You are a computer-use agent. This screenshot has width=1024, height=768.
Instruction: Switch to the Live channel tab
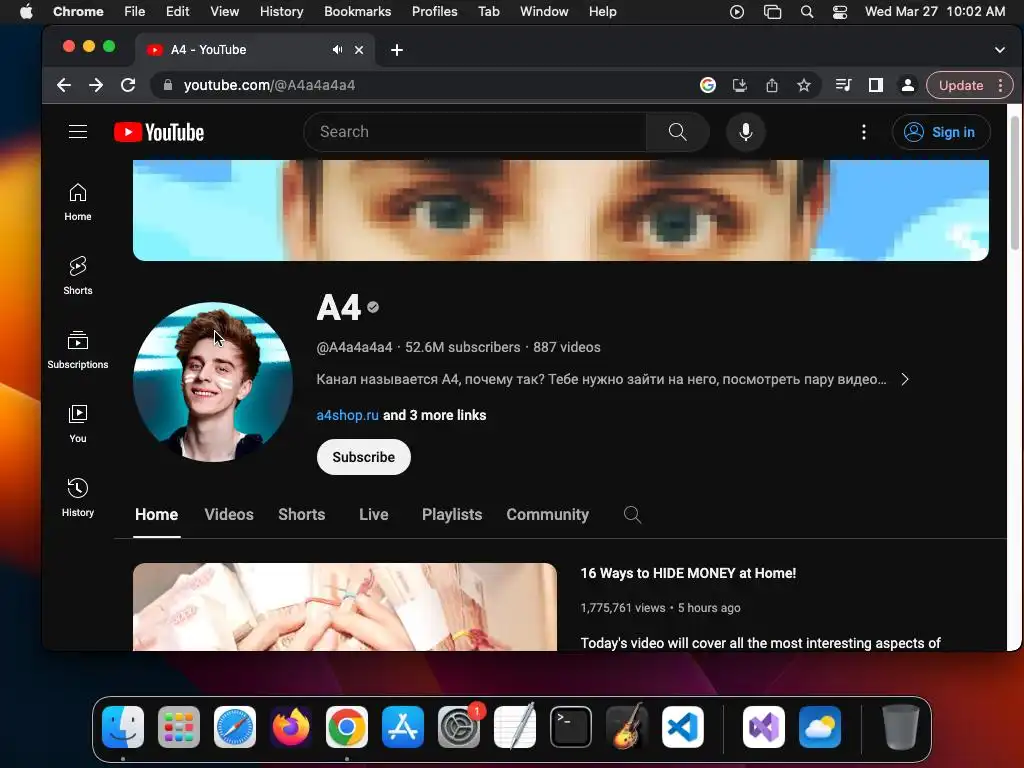[x=374, y=515]
